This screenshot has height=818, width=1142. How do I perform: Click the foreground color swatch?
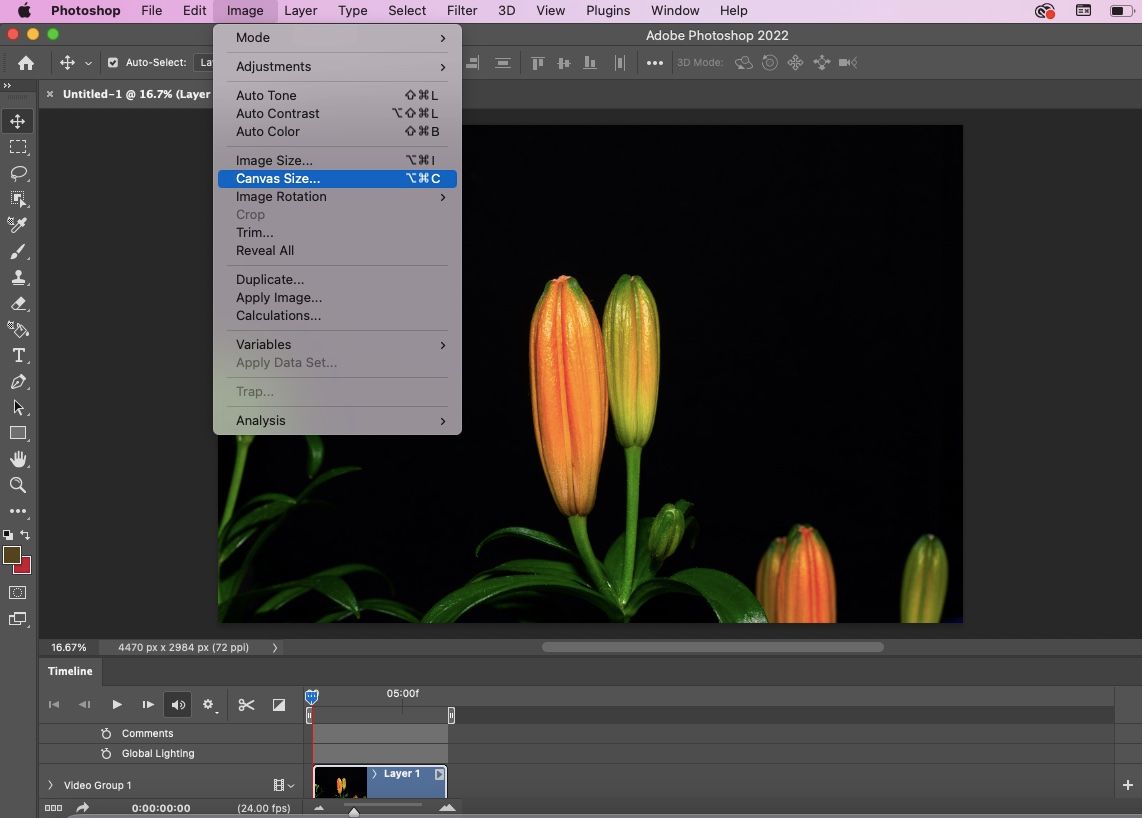[x=12, y=556]
